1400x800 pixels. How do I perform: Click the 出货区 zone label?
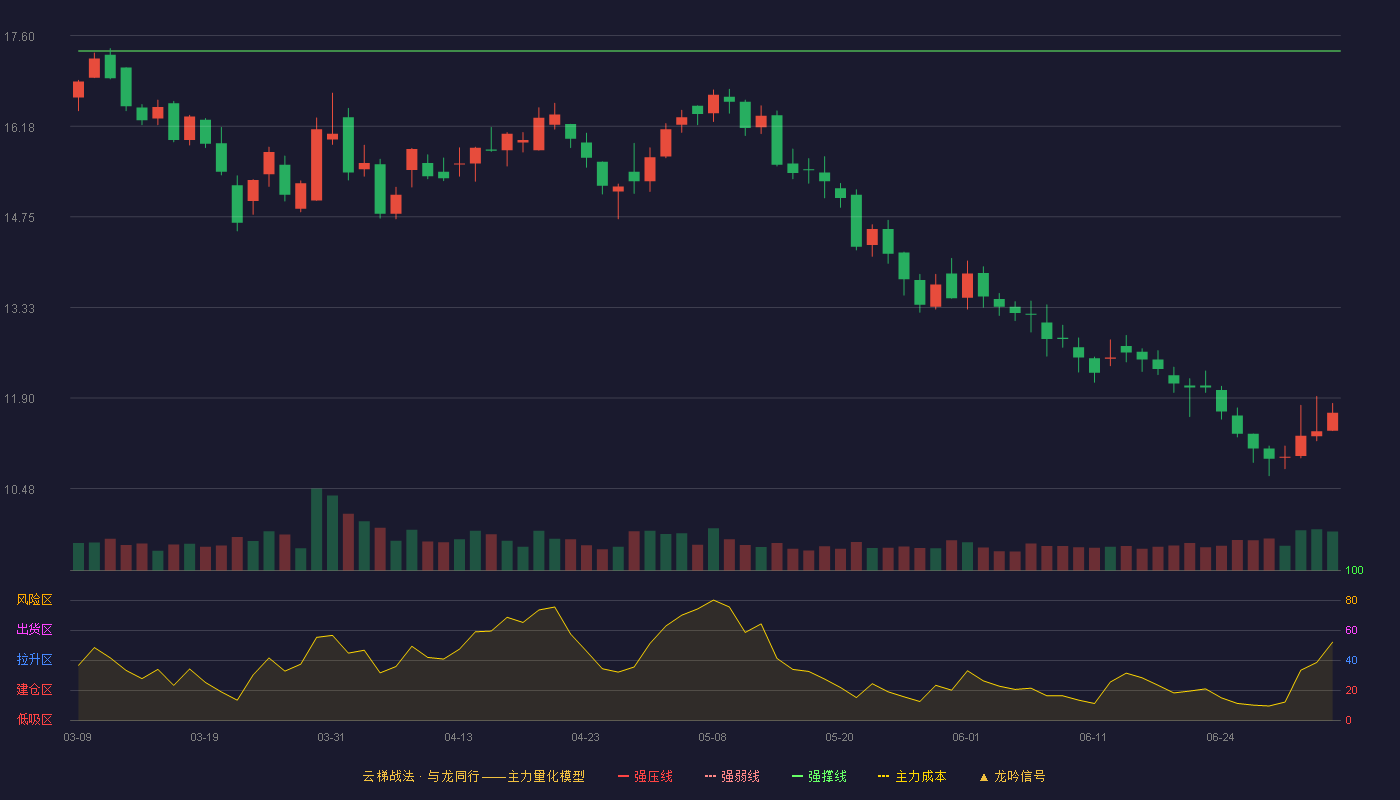(34, 630)
